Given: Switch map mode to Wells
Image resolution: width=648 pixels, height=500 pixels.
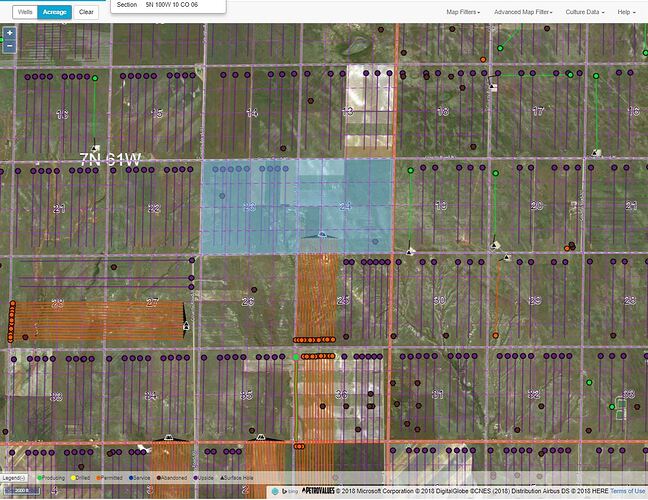Looking at the screenshot, I should 25,12.
